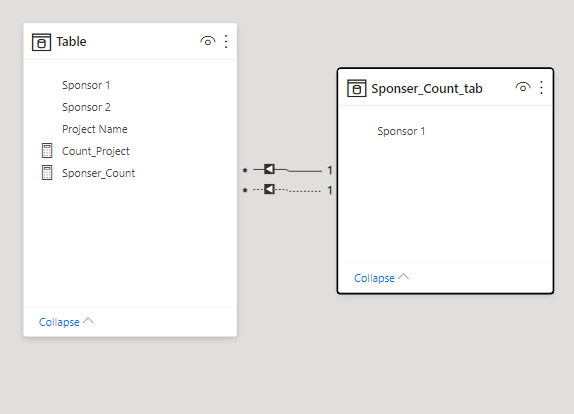
Task: Click the '1' cardinality on the solid relationship
Action: point(330,170)
